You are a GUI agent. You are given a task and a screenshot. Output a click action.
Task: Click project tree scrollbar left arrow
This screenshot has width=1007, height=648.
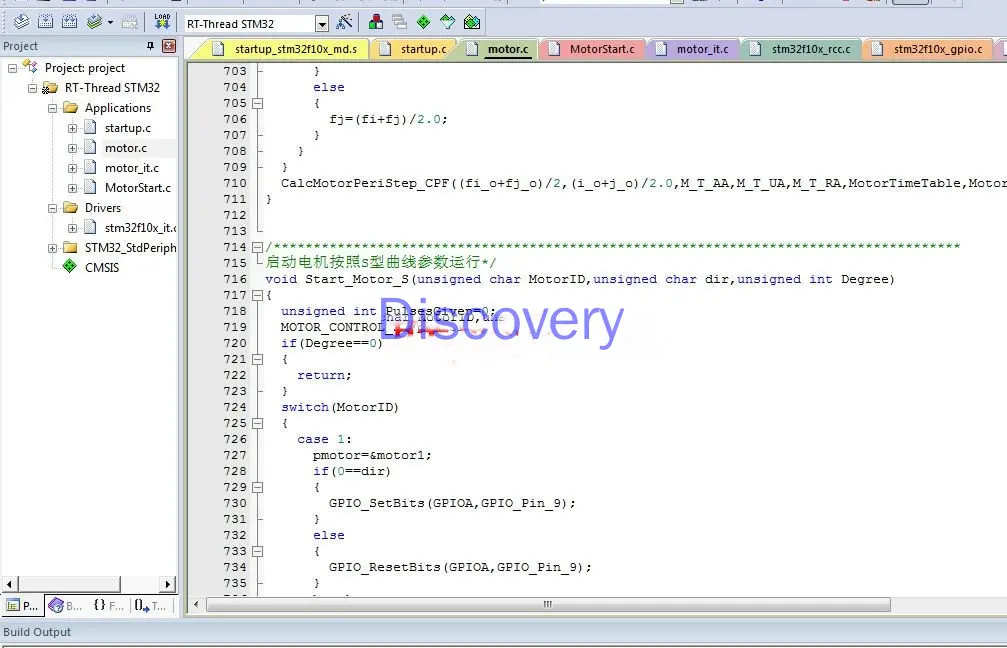click(x=10, y=584)
